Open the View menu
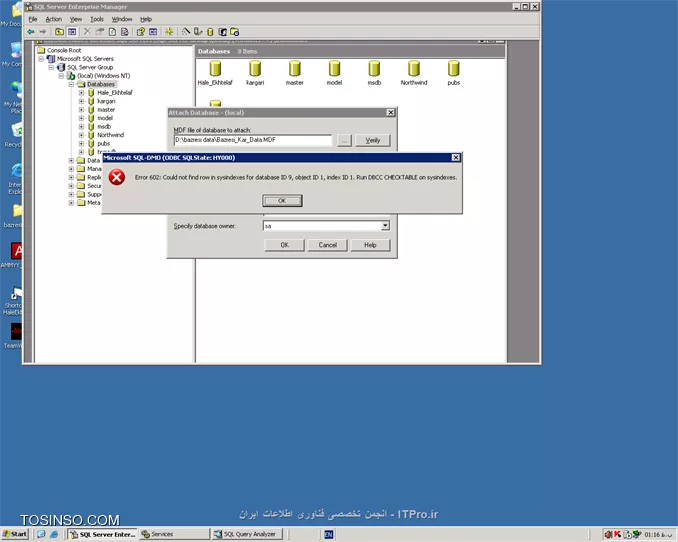678x542 pixels. 76,19
